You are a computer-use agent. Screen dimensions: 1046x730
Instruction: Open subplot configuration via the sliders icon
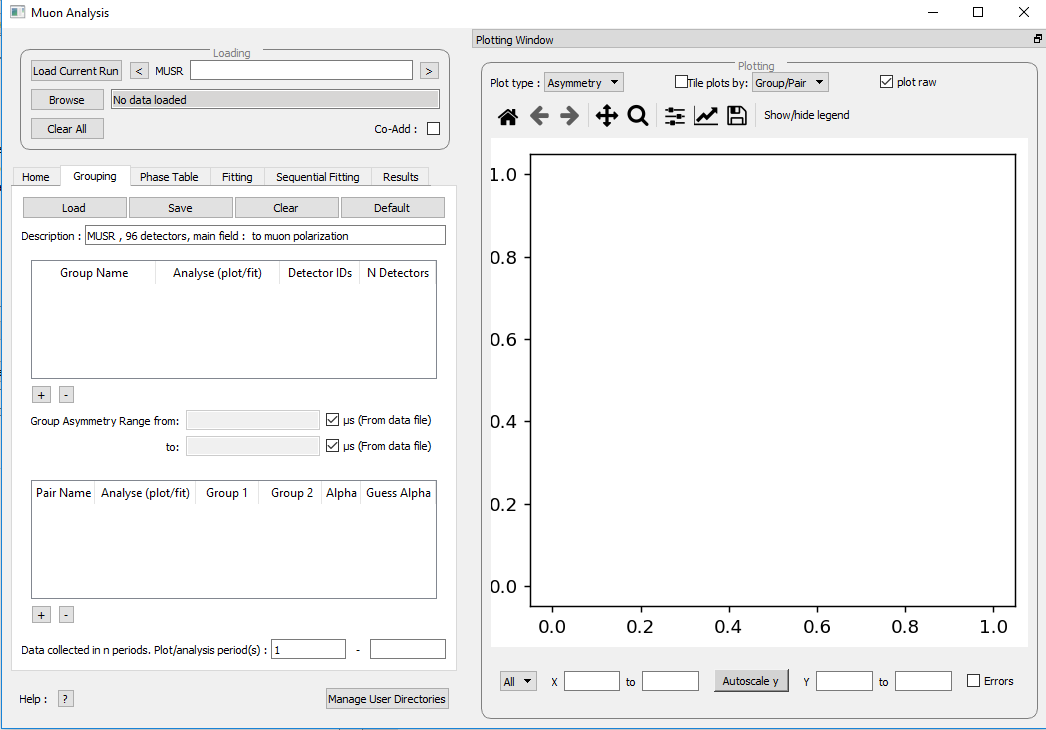(673, 115)
